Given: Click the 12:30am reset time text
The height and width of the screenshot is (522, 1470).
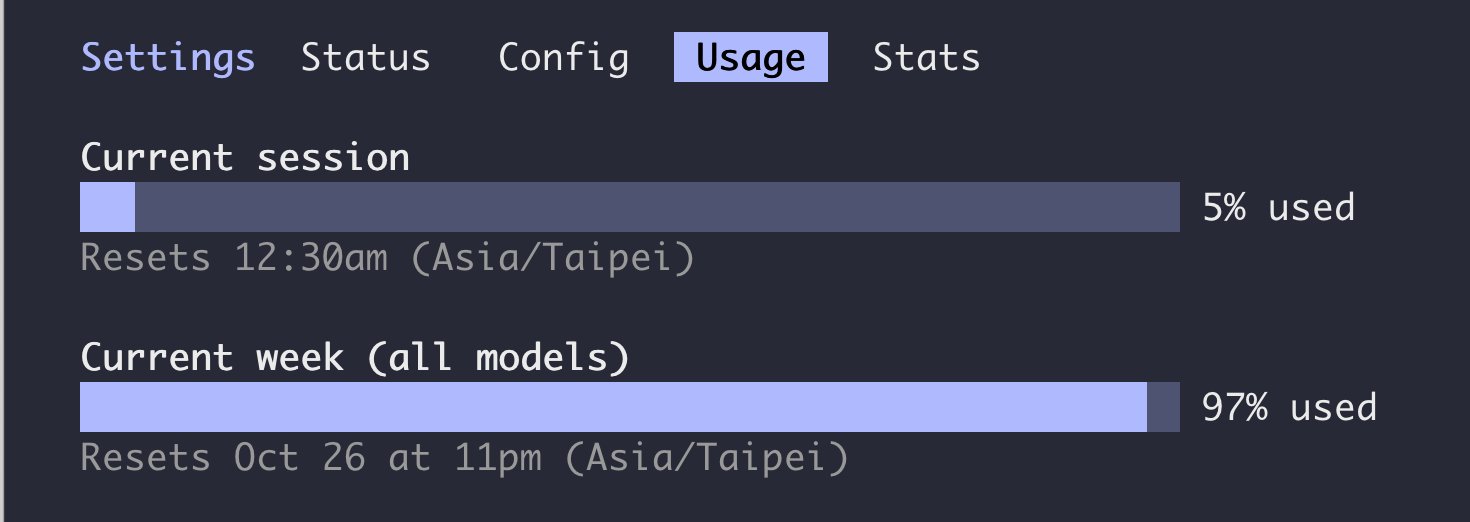Looking at the screenshot, I should tap(311, 259).
